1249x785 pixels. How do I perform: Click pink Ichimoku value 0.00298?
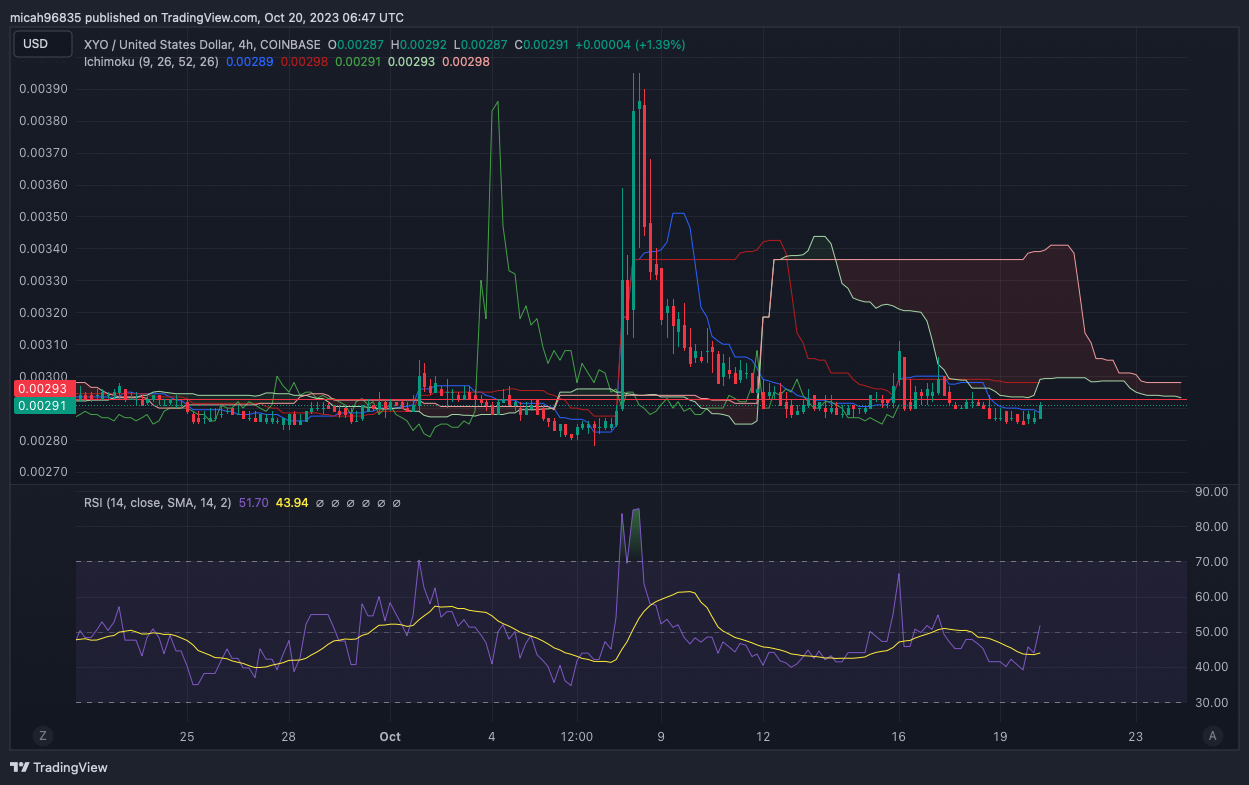click(465, 62)
